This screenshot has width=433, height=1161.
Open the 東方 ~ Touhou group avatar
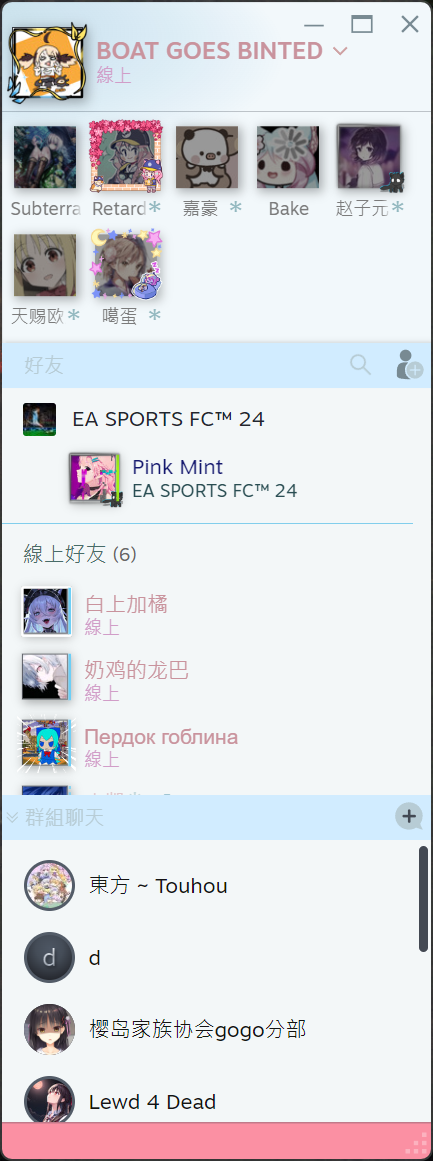[50, 885]
